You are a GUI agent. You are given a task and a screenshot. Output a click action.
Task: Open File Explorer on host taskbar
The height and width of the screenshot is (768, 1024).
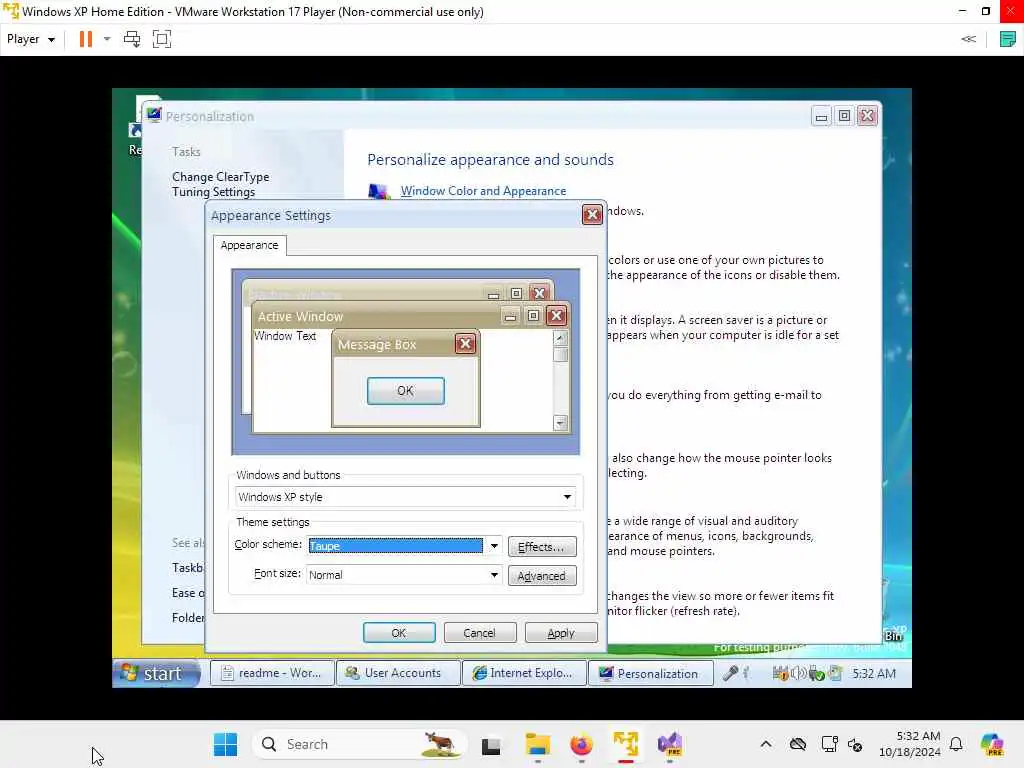tap(537, 744)
